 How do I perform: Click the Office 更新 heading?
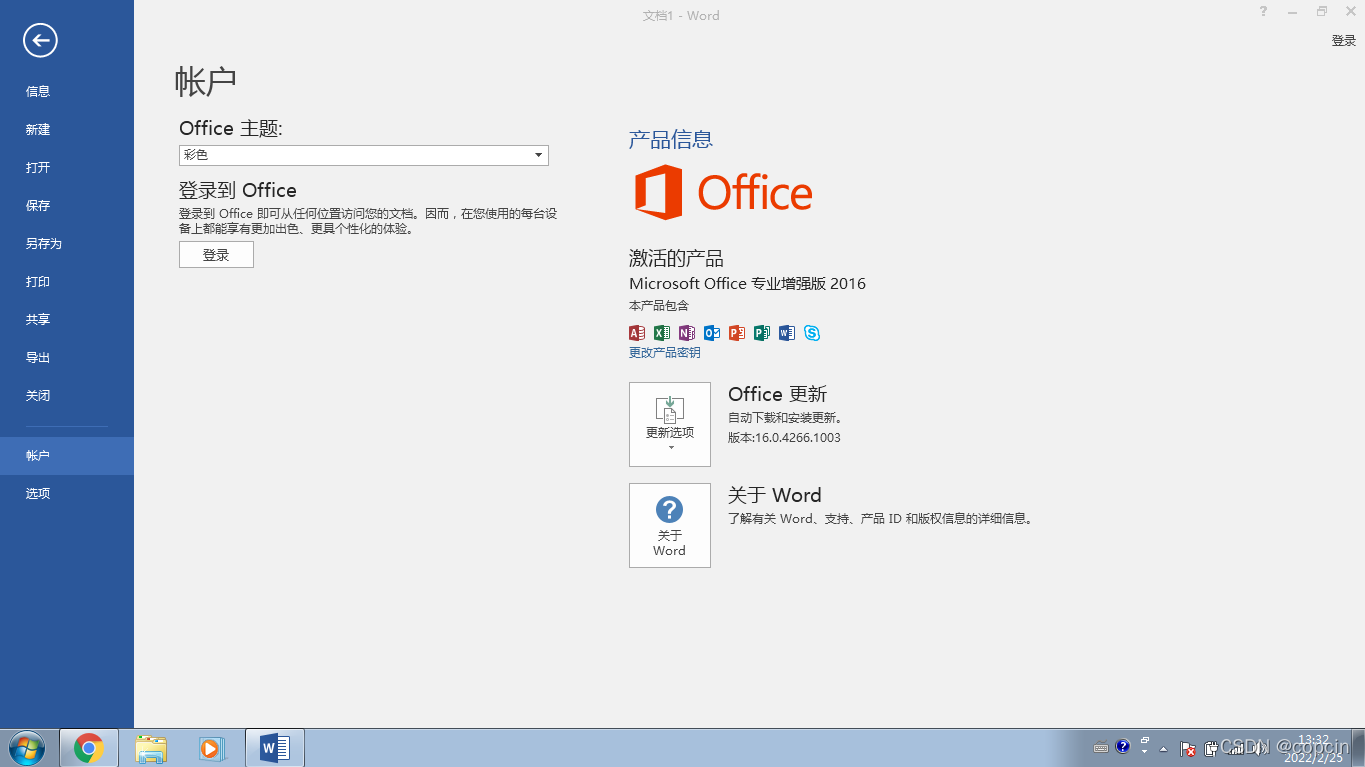pos(777,394)
